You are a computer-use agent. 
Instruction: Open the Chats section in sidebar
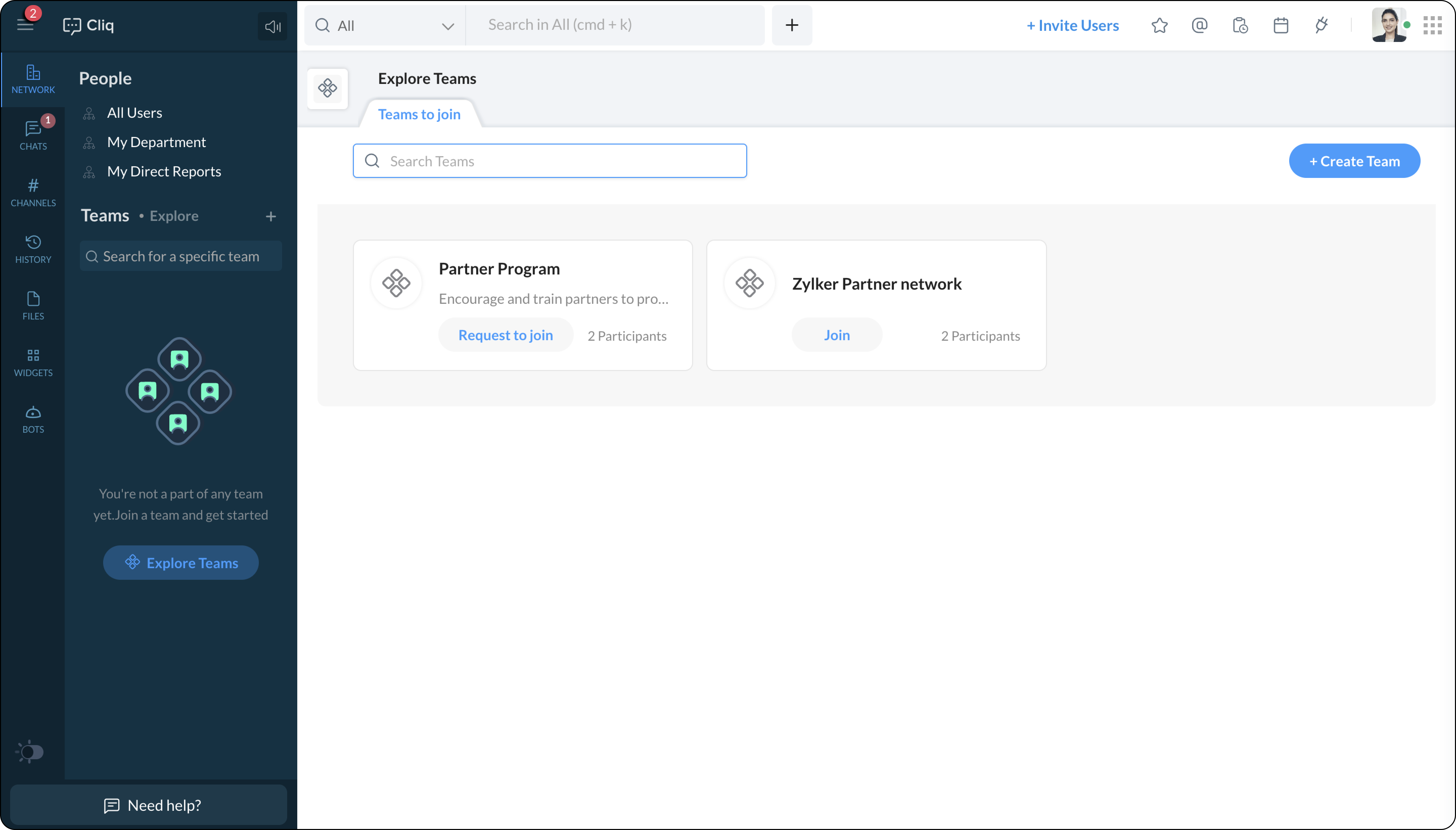point(33,136)
